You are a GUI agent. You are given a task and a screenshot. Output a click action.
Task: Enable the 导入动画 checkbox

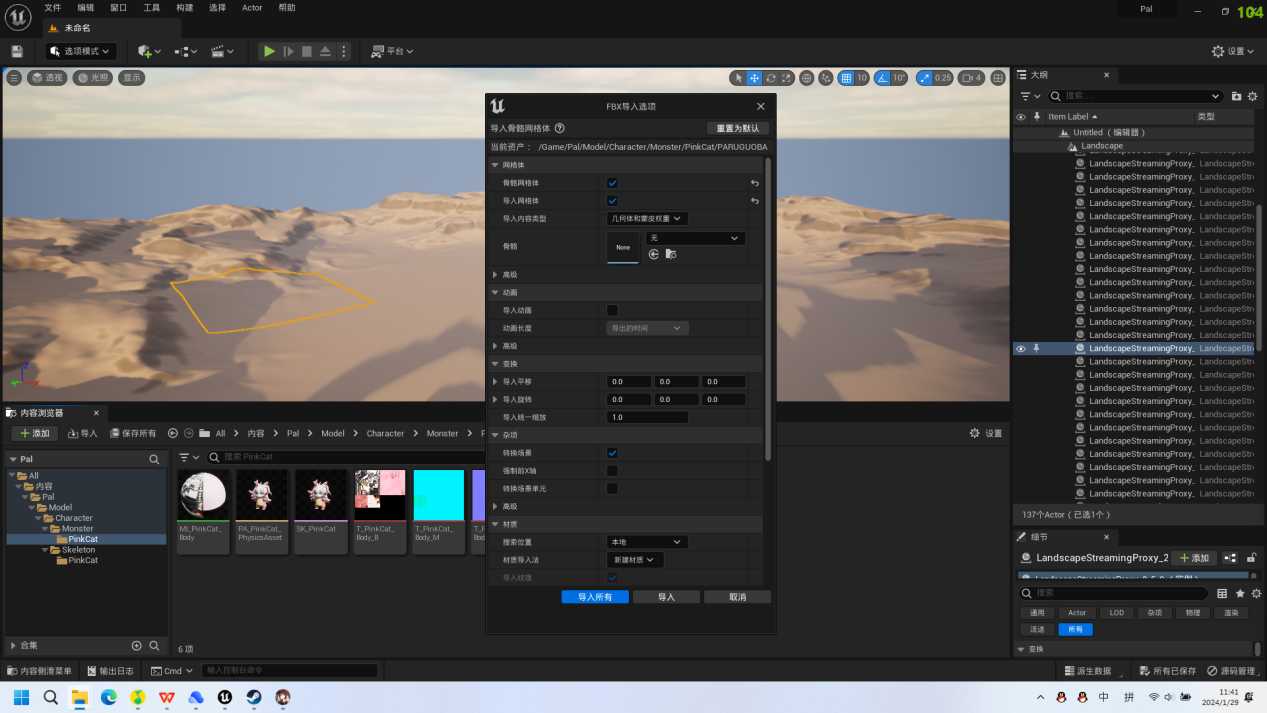click(x=612, y=310)
